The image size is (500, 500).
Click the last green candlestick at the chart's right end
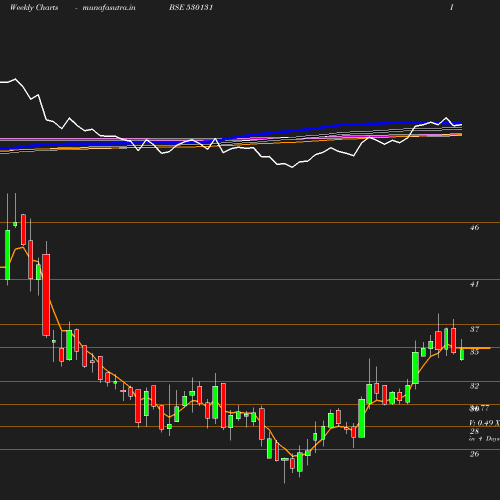[x=462, y=355]
